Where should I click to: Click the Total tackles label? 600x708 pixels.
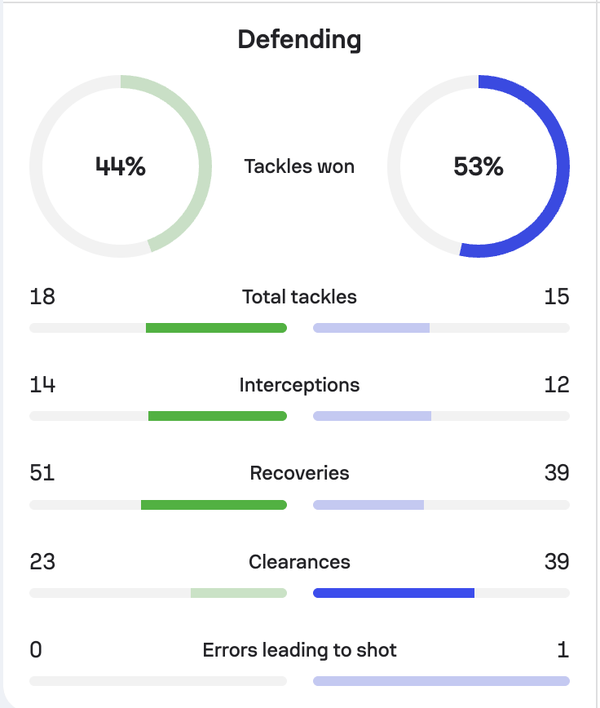(299, 297)
